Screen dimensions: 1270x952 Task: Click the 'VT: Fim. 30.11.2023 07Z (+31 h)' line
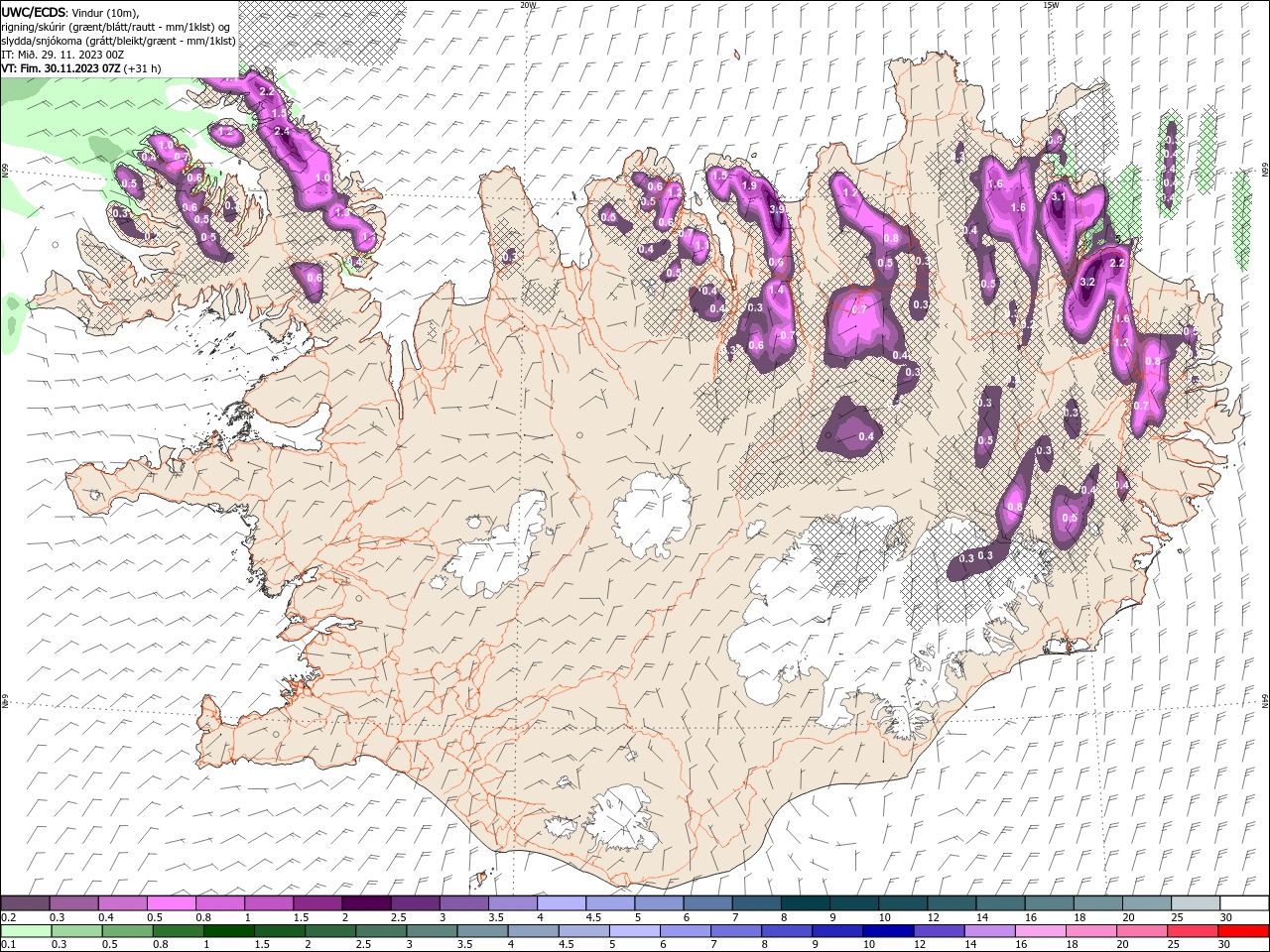pos(81,68)
